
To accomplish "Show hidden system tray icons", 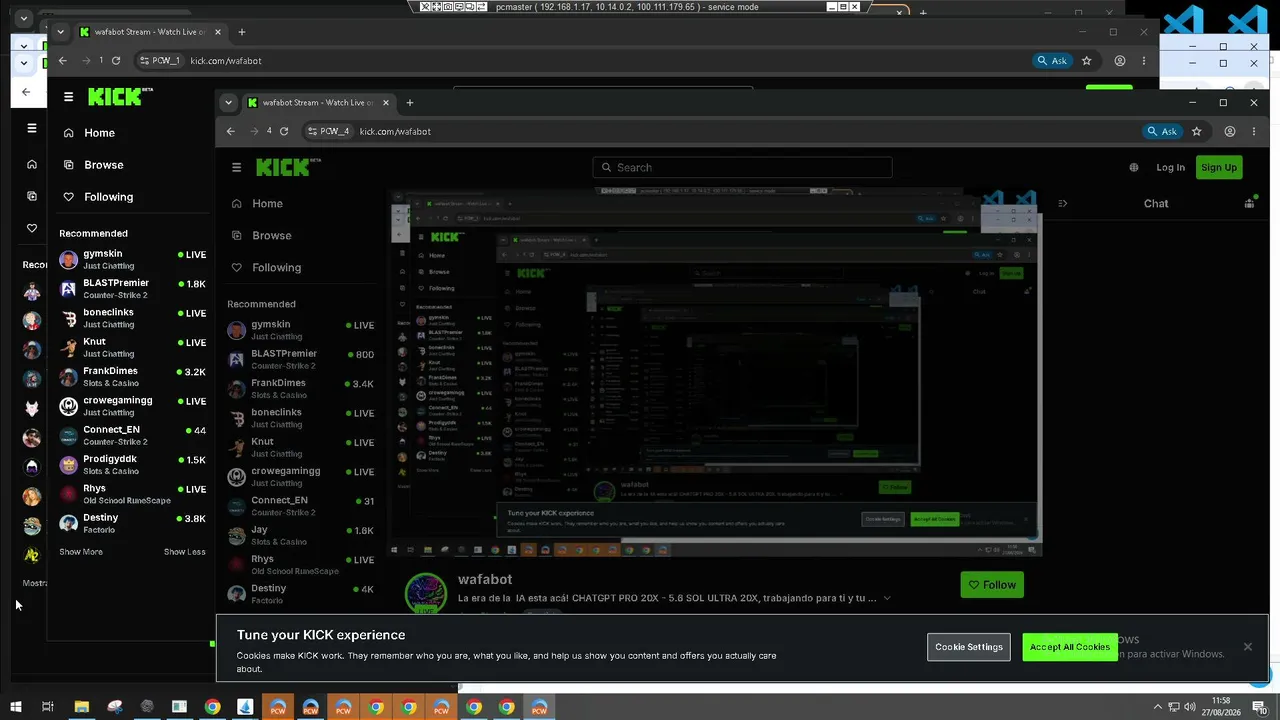I will [x=1158, y=707].
